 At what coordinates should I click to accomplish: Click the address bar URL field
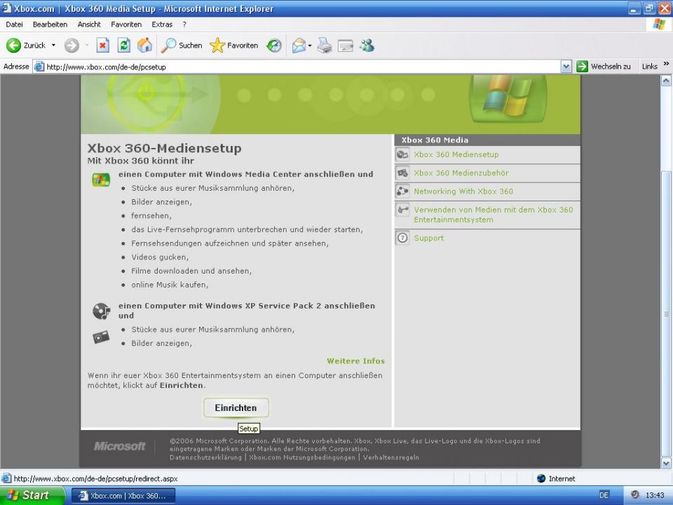[x=296, y=67]
